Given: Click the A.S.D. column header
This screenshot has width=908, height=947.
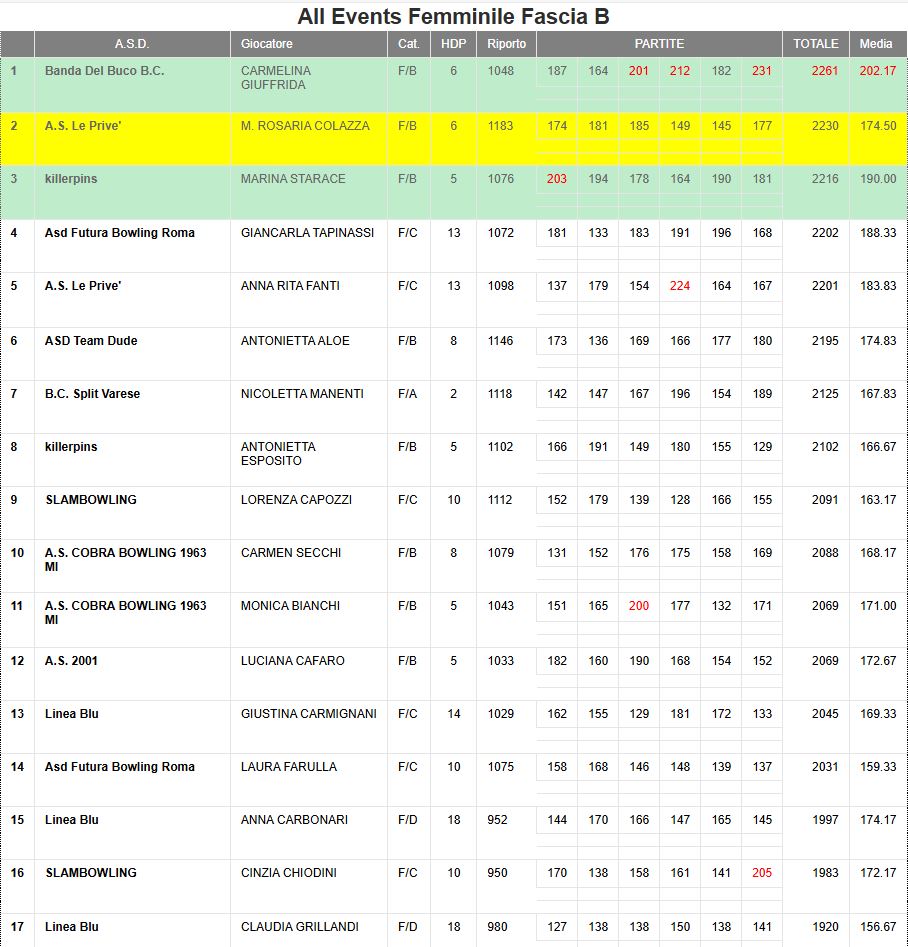Looking at the screenshot, I should [131, 44].
